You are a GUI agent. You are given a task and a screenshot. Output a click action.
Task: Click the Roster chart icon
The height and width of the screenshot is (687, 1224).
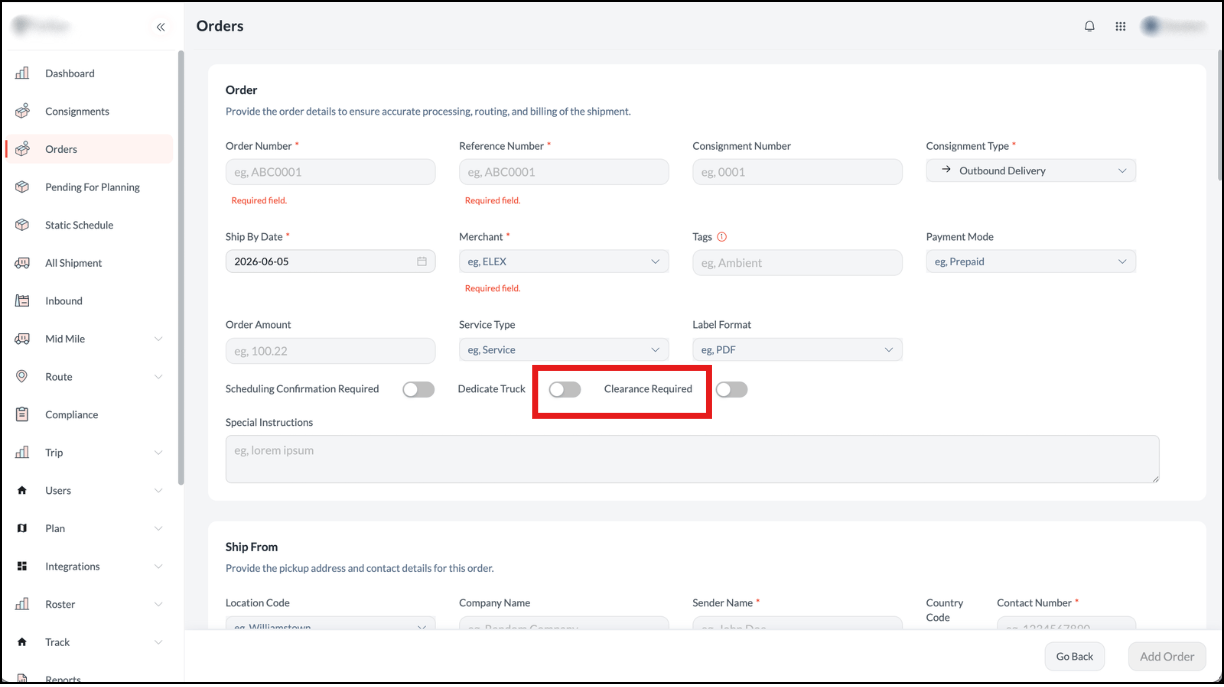point(22,604)
